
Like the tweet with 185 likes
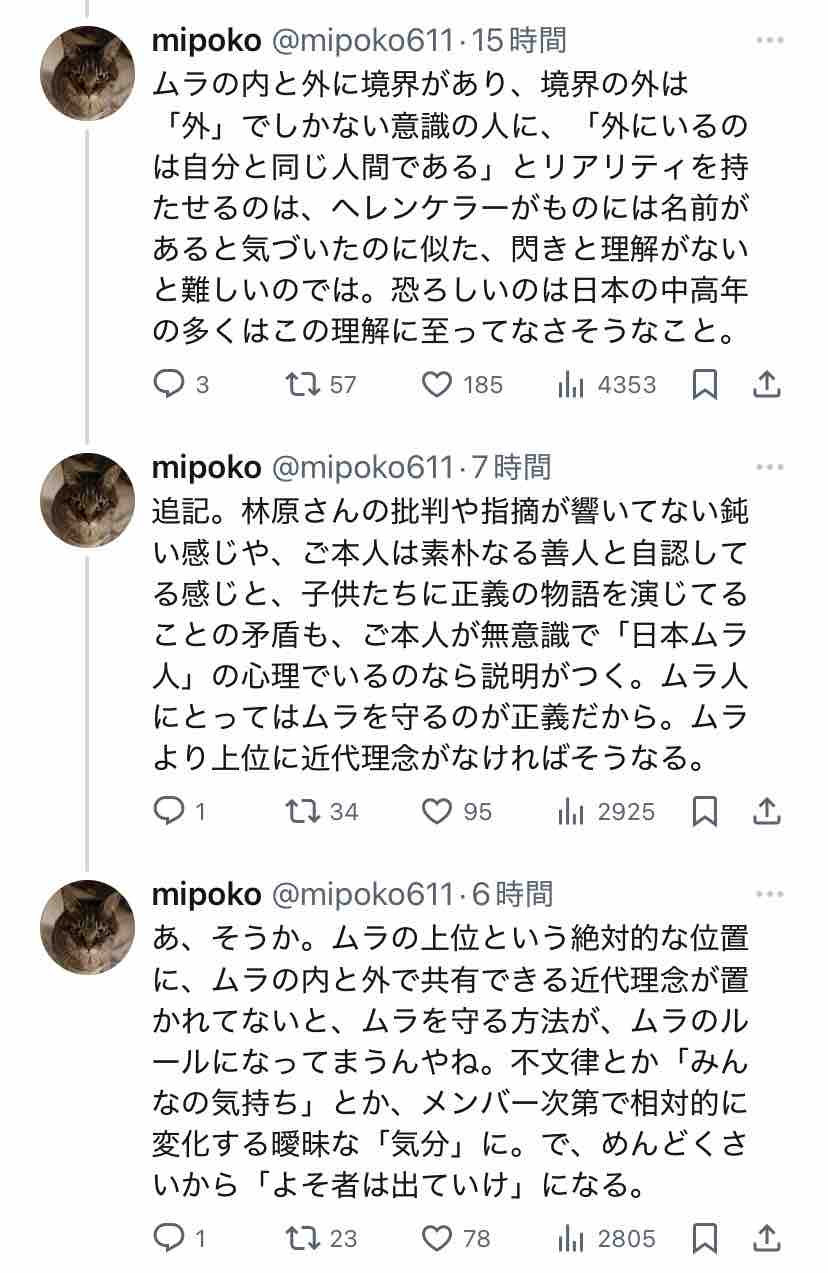click(x=437, y=385)
